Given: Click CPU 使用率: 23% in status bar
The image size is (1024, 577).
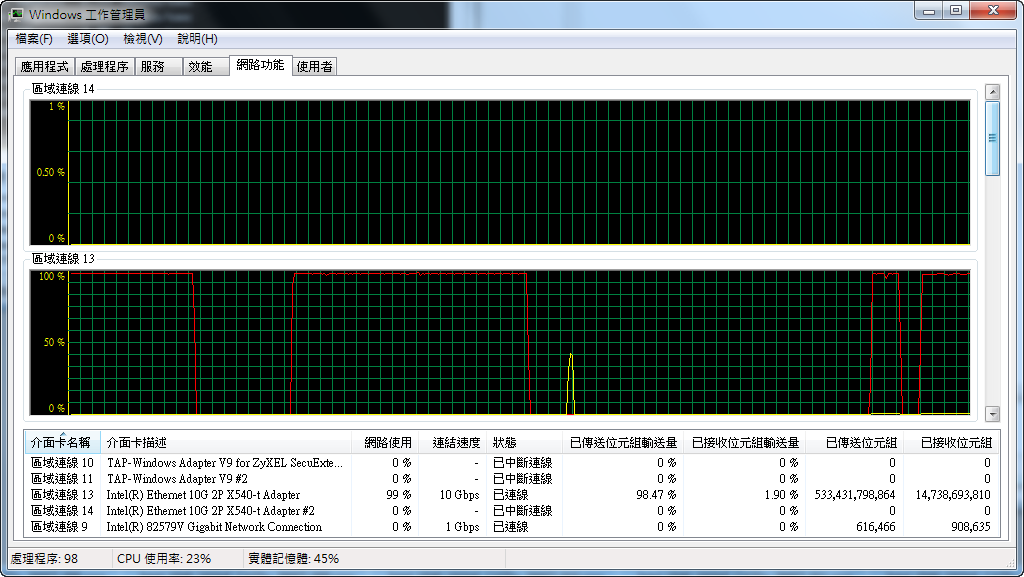Looking at the screenshot, I should (x=164, y=559).
